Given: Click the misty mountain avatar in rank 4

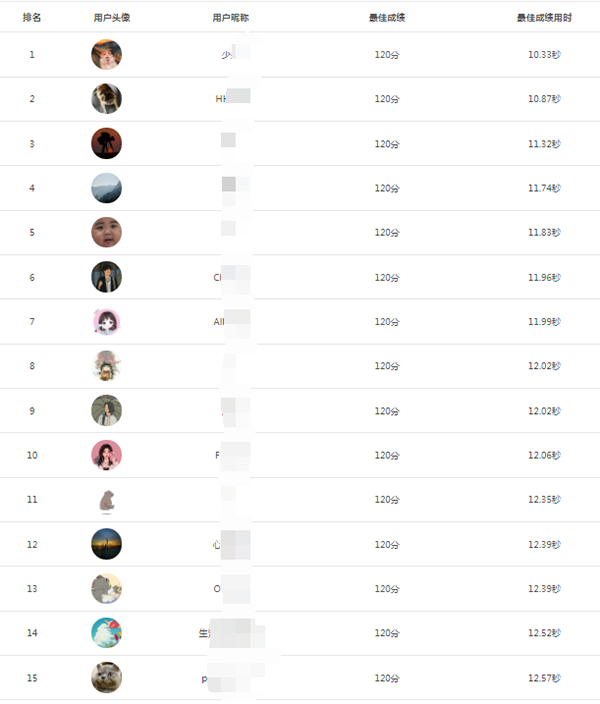Looking at the screenshot, I should coord(106,188).
